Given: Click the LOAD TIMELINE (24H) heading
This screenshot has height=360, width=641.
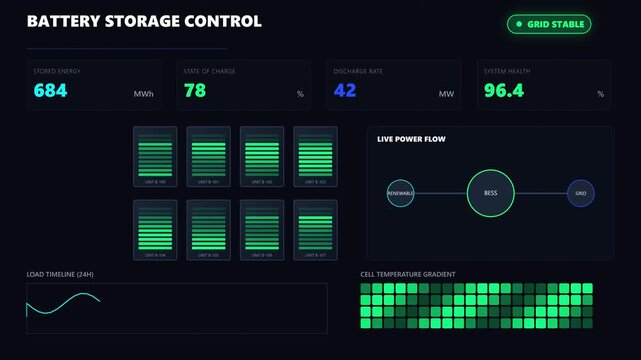Looking at the screenshot, I should pyautogui.click(x=60, y=274).
